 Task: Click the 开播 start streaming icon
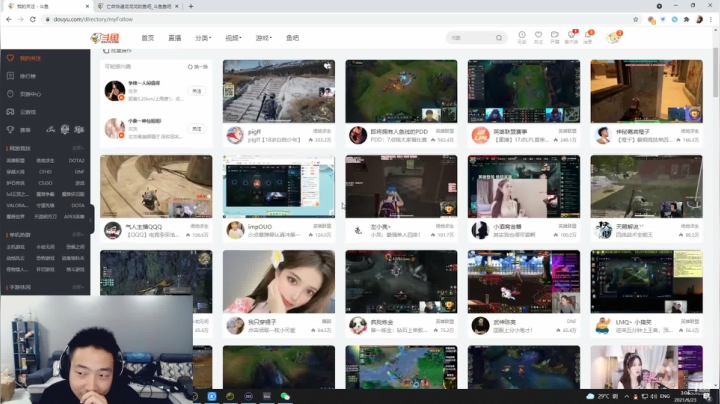click(x=555, y=35)
